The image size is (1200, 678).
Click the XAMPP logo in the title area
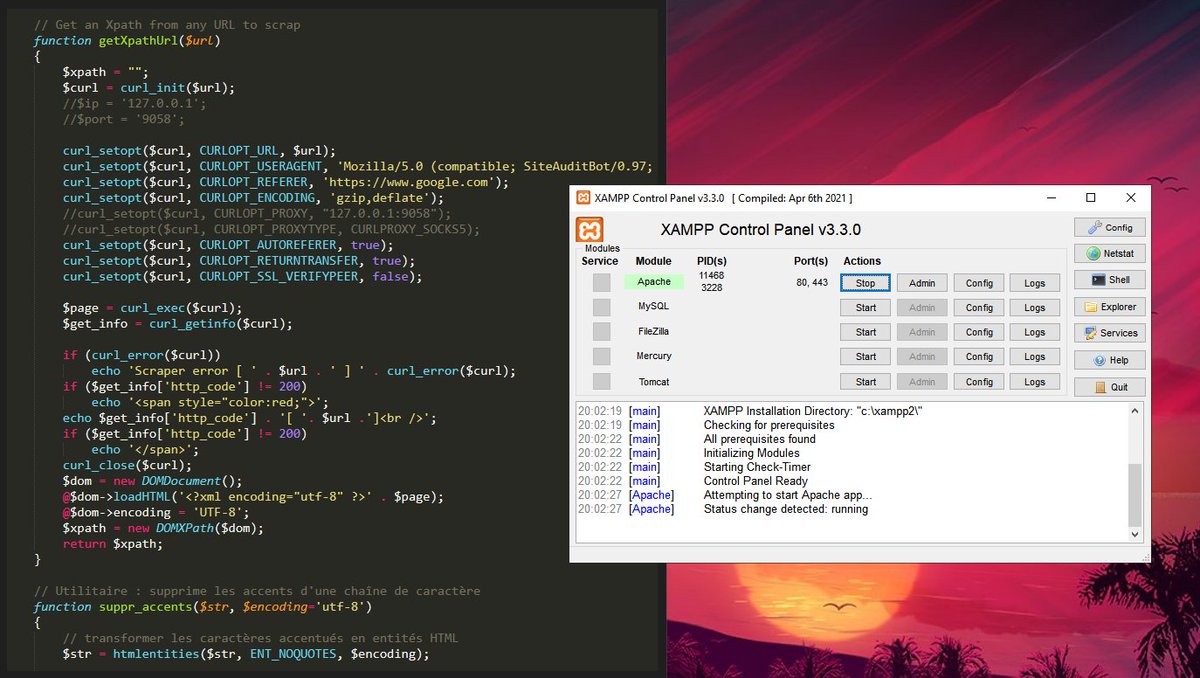click(x=590, y=230)
